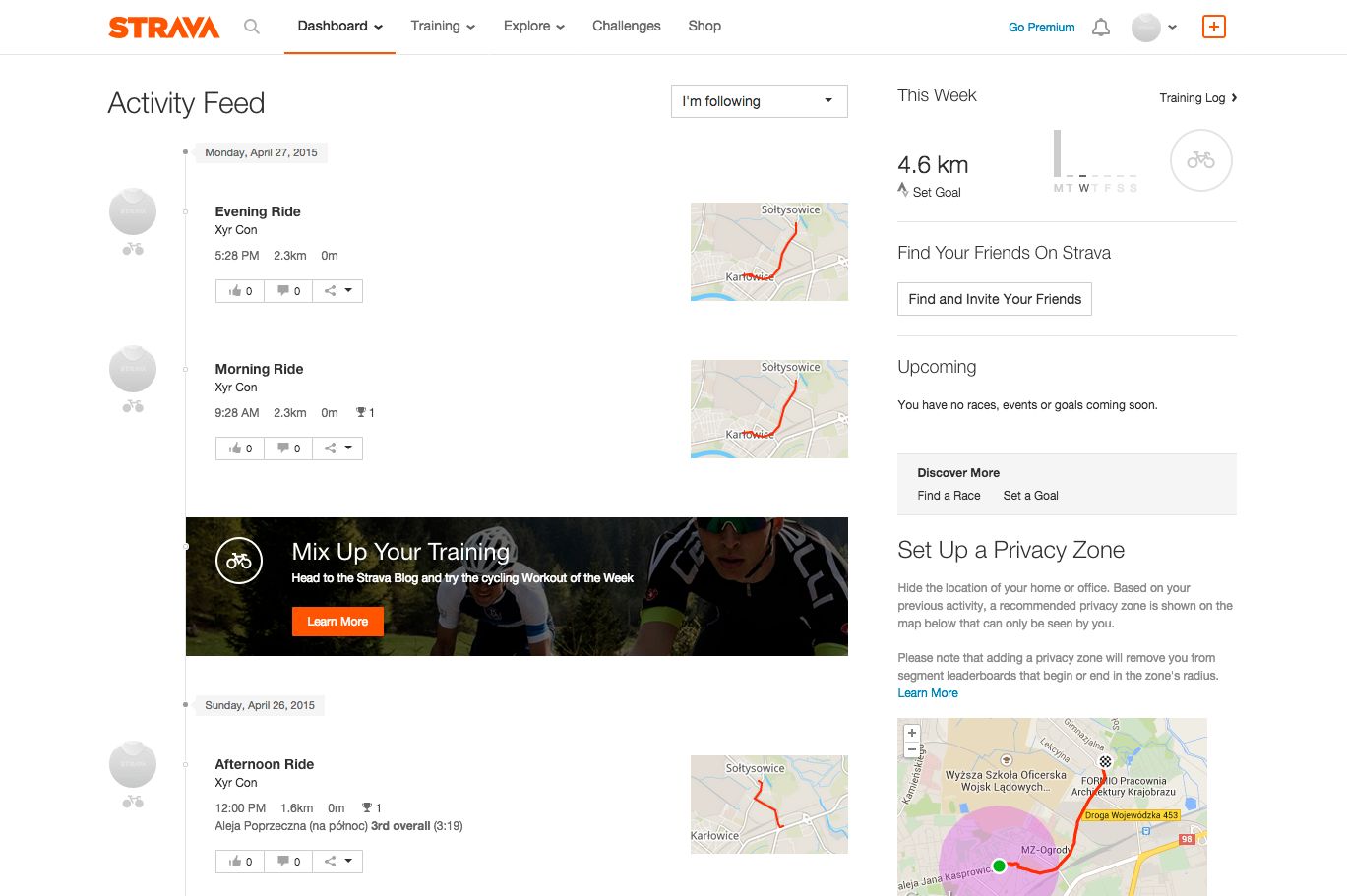Zoom out on the privacy zone map

912,748
